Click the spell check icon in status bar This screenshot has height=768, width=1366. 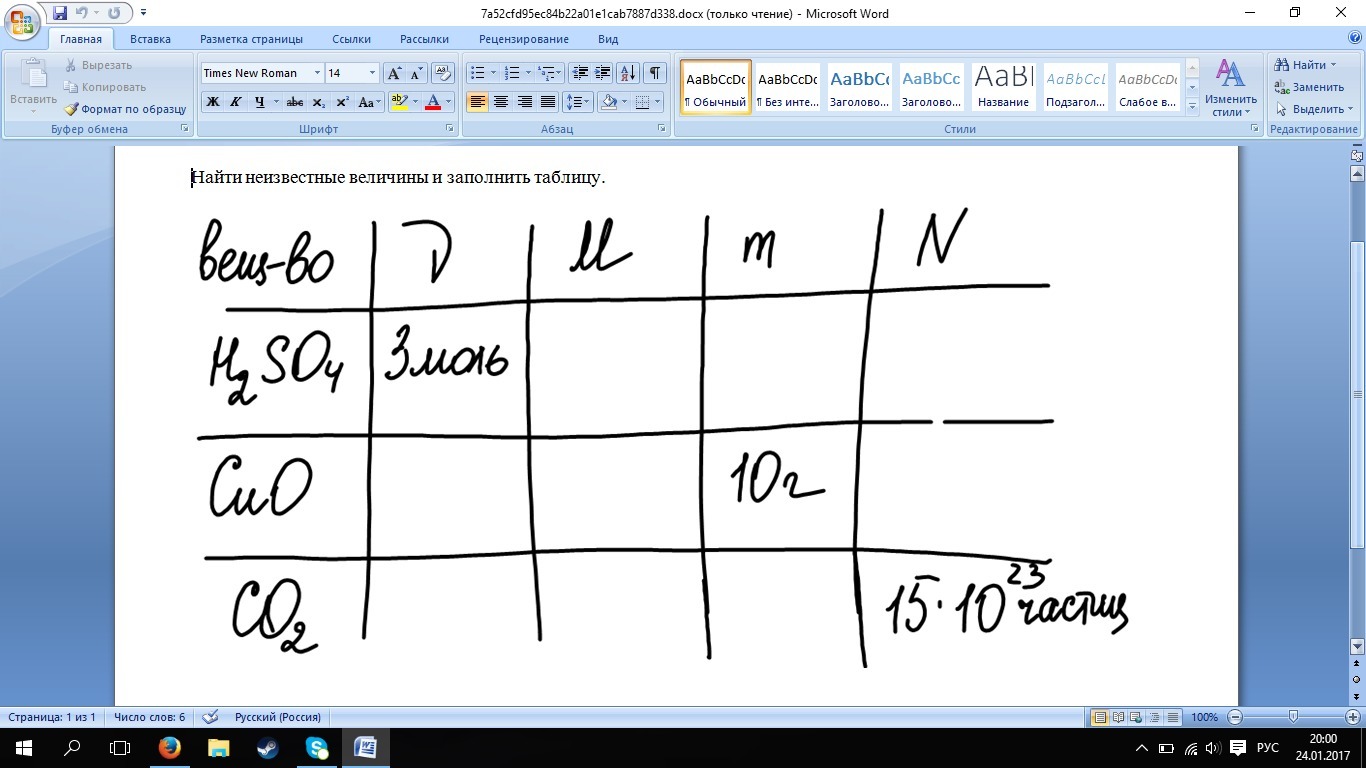pyautogui.click(x=210, y=717)
